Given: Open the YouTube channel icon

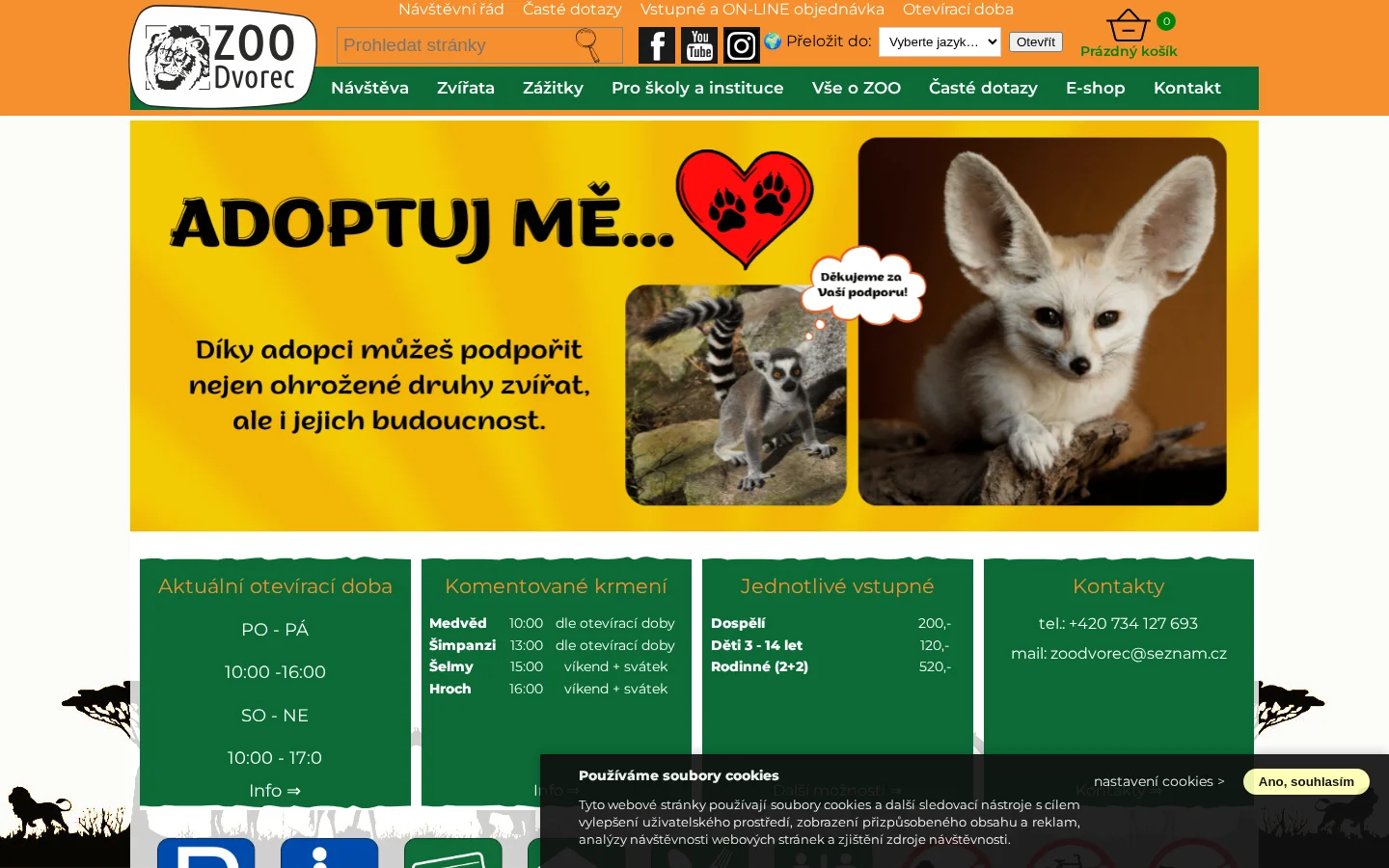Looking at the screenshot, I should [699, 45].
